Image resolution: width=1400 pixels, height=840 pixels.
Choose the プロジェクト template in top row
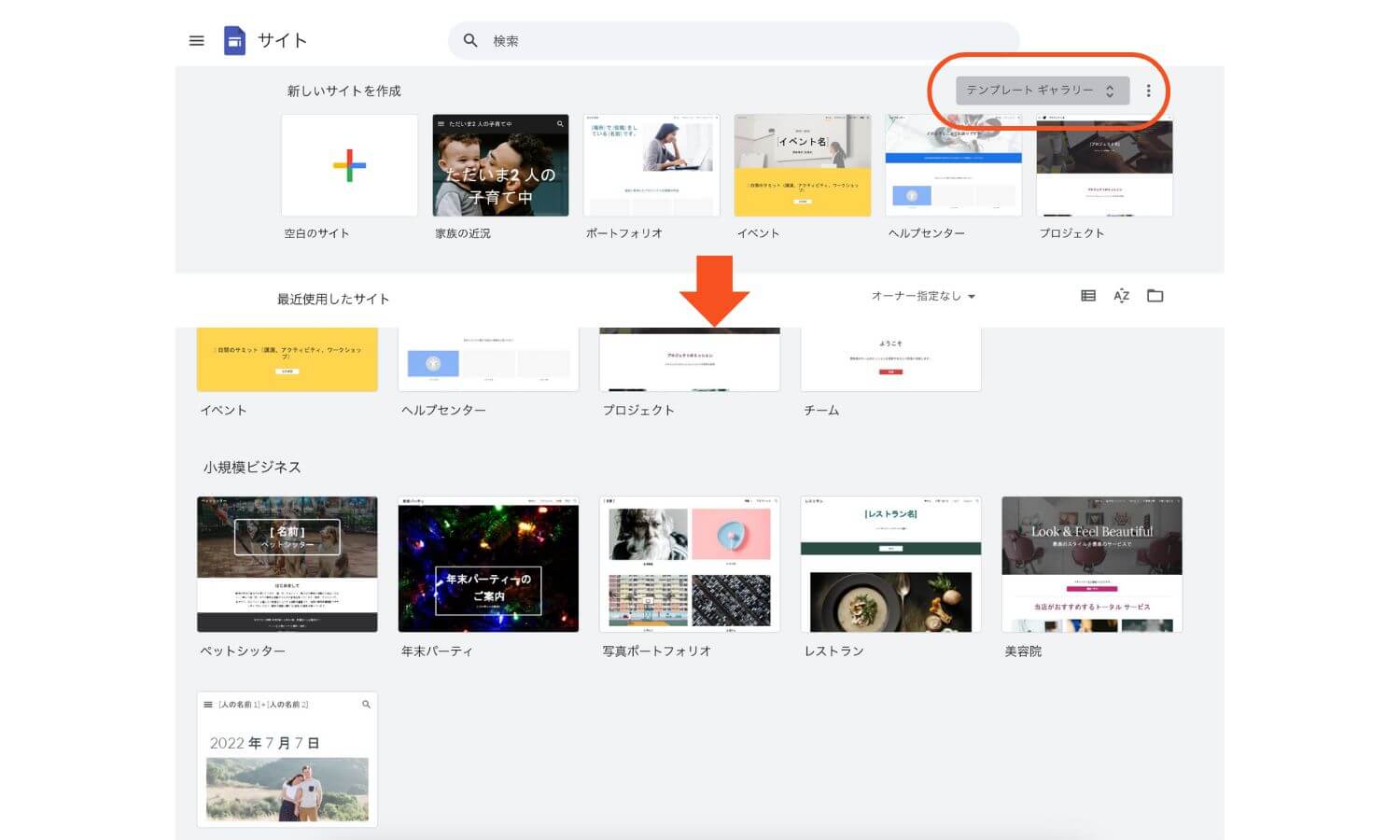pos(1104,165)
